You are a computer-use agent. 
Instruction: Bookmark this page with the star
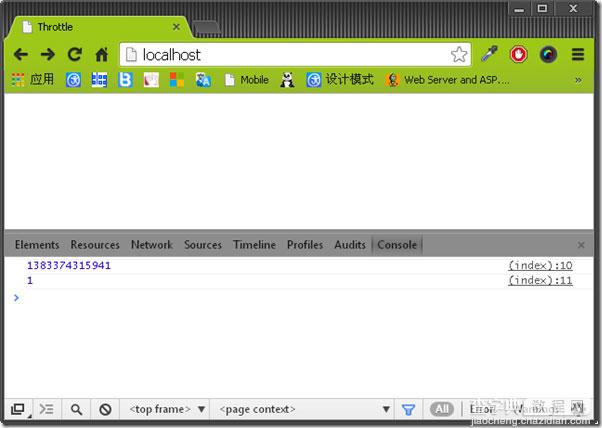pos(459,55)
